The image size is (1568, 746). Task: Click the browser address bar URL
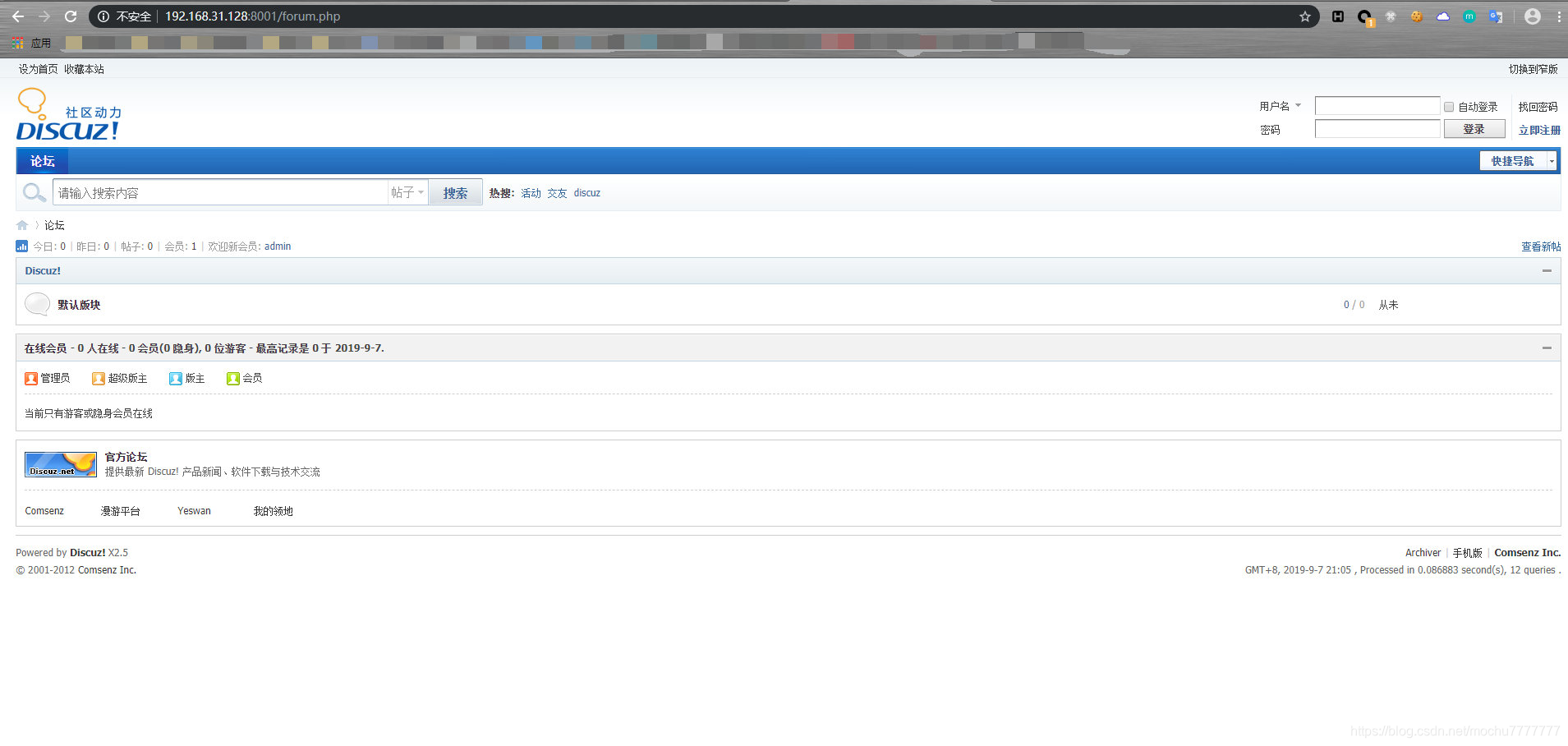point(252,16)
